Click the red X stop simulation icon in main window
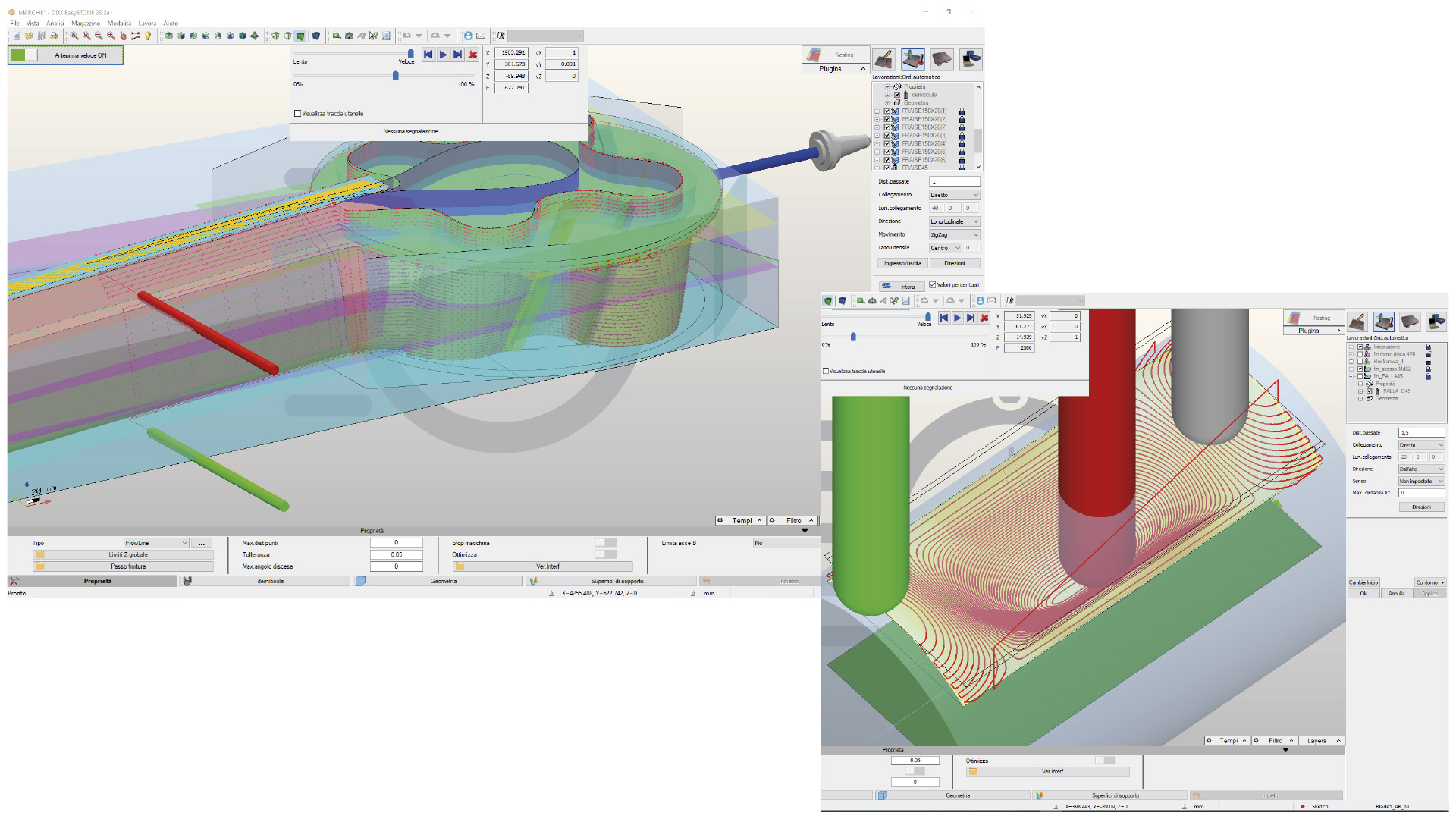Screen dimensions: 1456x819 coord(472,55)
